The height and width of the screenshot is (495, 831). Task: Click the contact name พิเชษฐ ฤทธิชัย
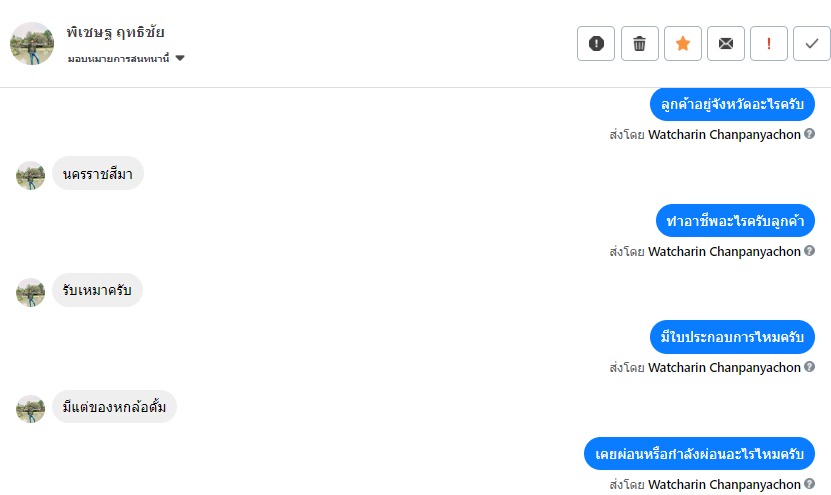(x=116, y=32)
